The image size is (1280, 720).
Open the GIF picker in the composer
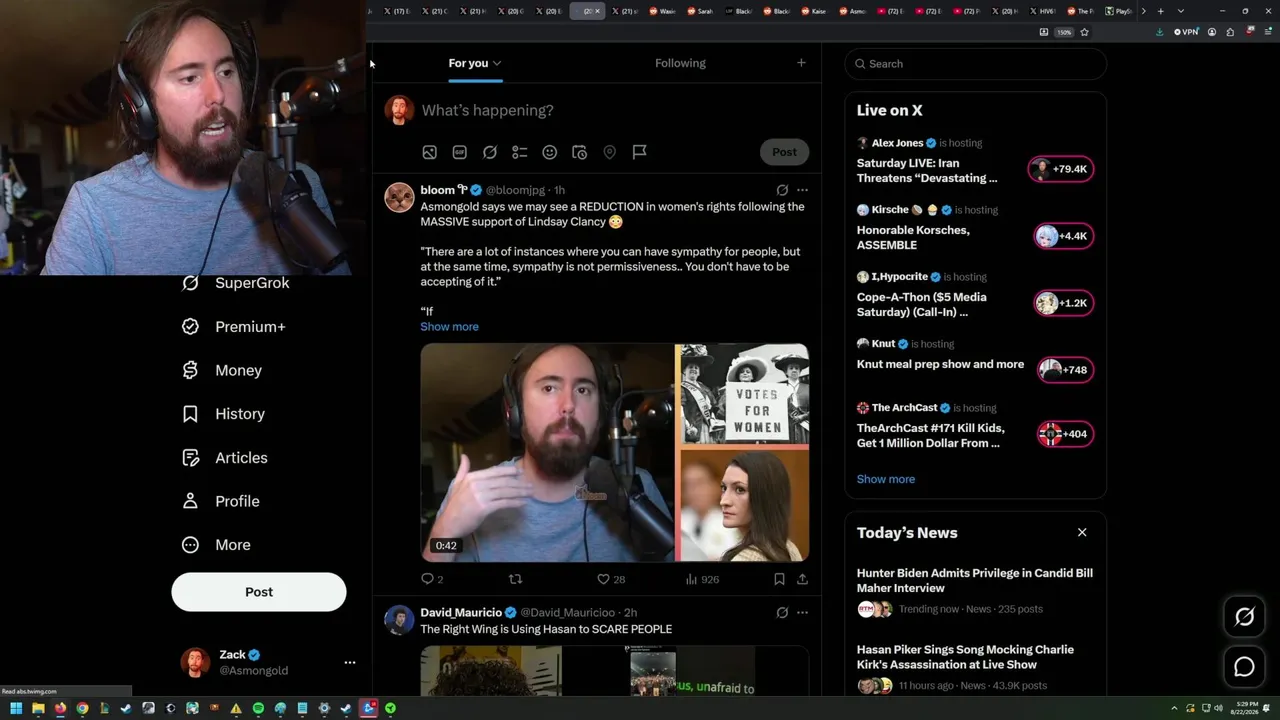click(459, 152)
